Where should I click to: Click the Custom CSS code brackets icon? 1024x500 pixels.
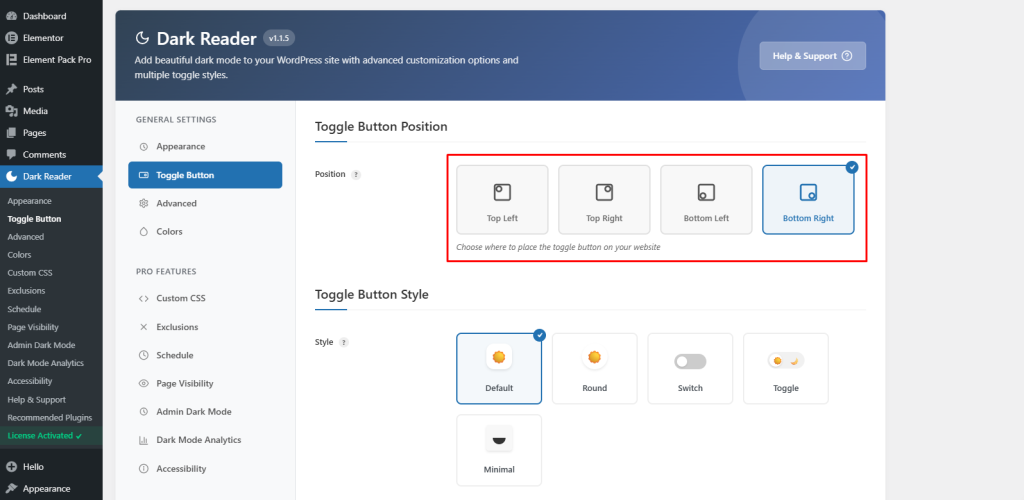[144, 298]
